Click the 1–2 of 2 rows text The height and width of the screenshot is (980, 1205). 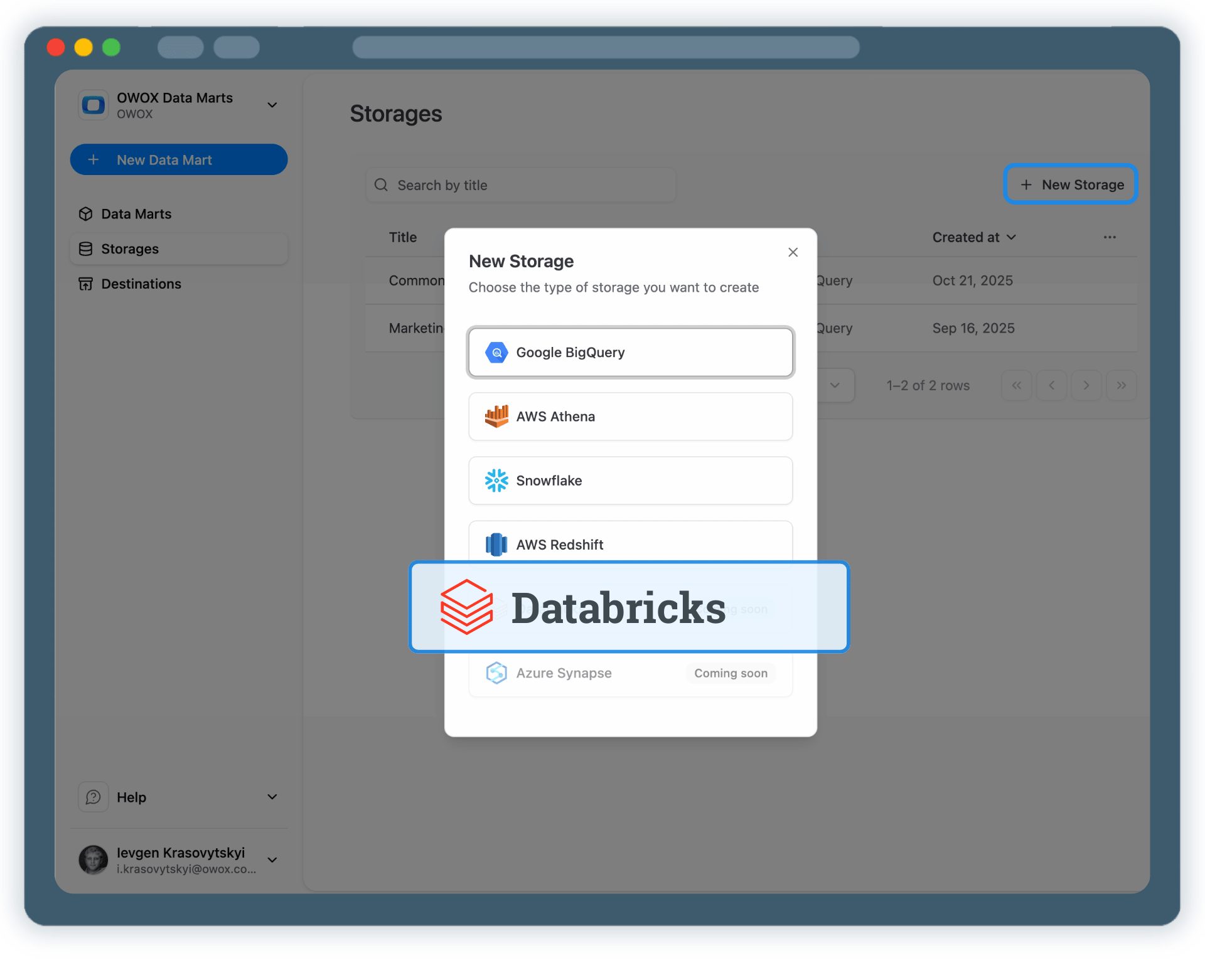click(x=928, y=385)
